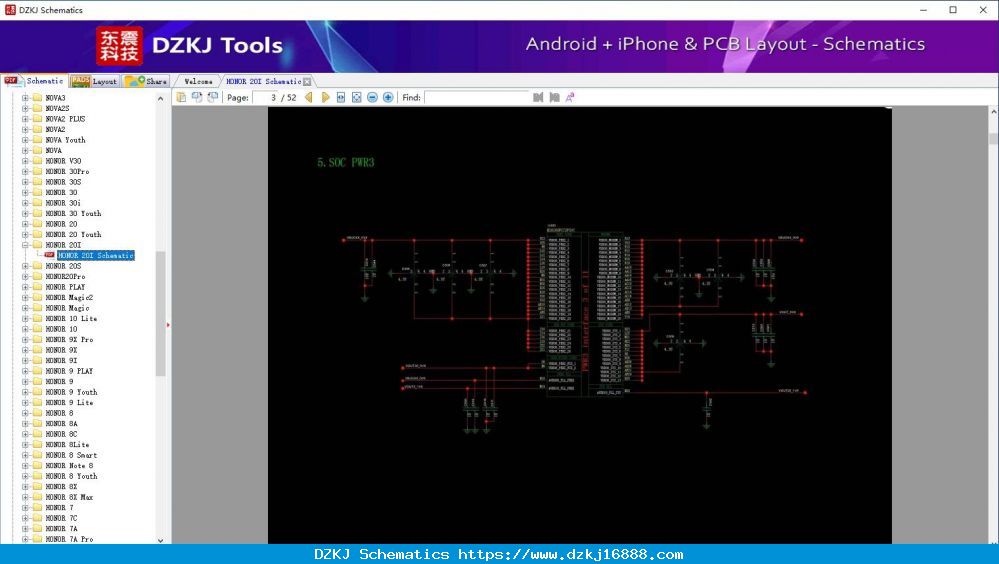This screenshot has height=564, width=999.
Task: Fit whole page icon
Action: [x=357, y=97]
